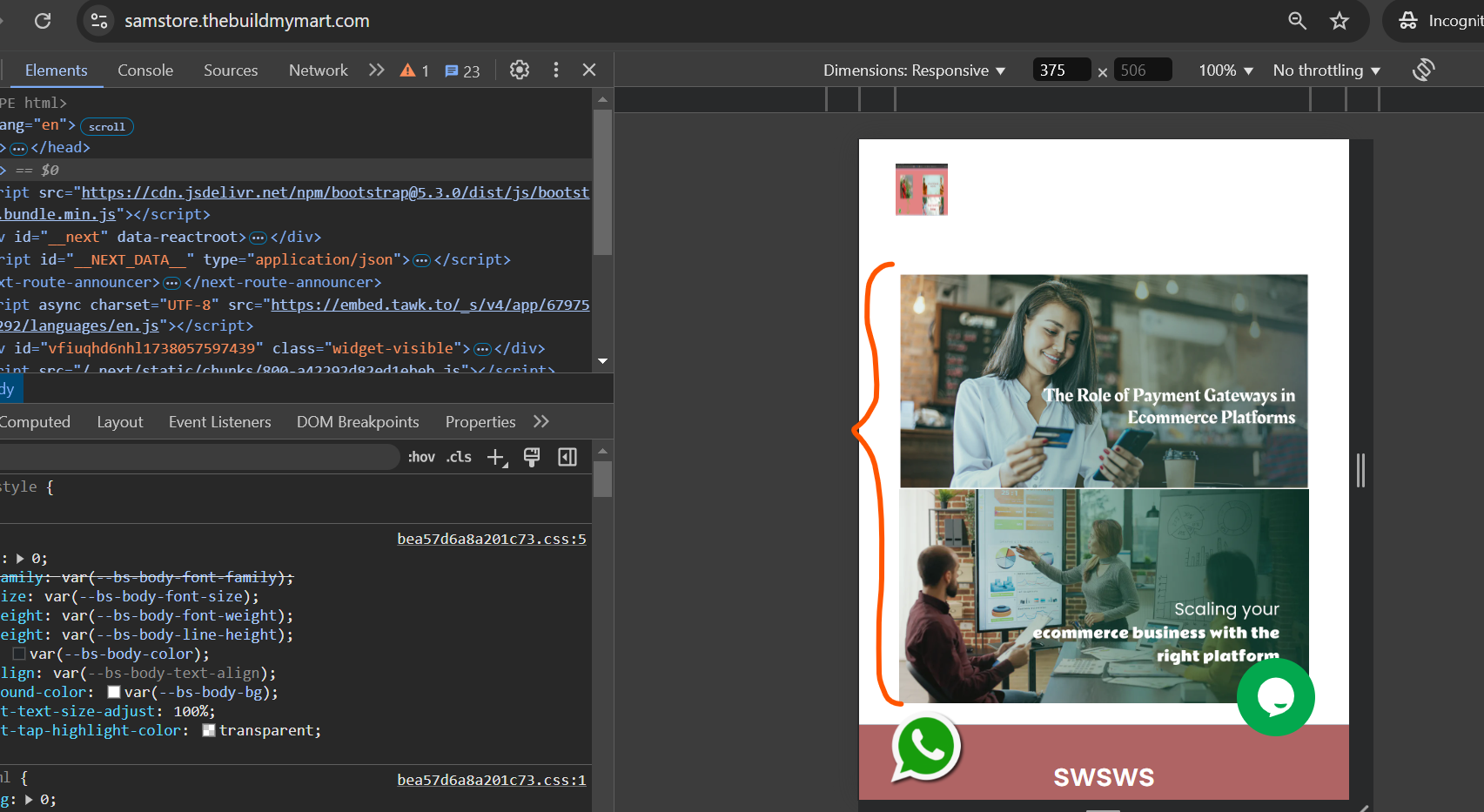Open stylesheet link bea57d6a8a201c73.css:5
The height and width of the screenshot is (812, 1484).
(x=492, y=539)
